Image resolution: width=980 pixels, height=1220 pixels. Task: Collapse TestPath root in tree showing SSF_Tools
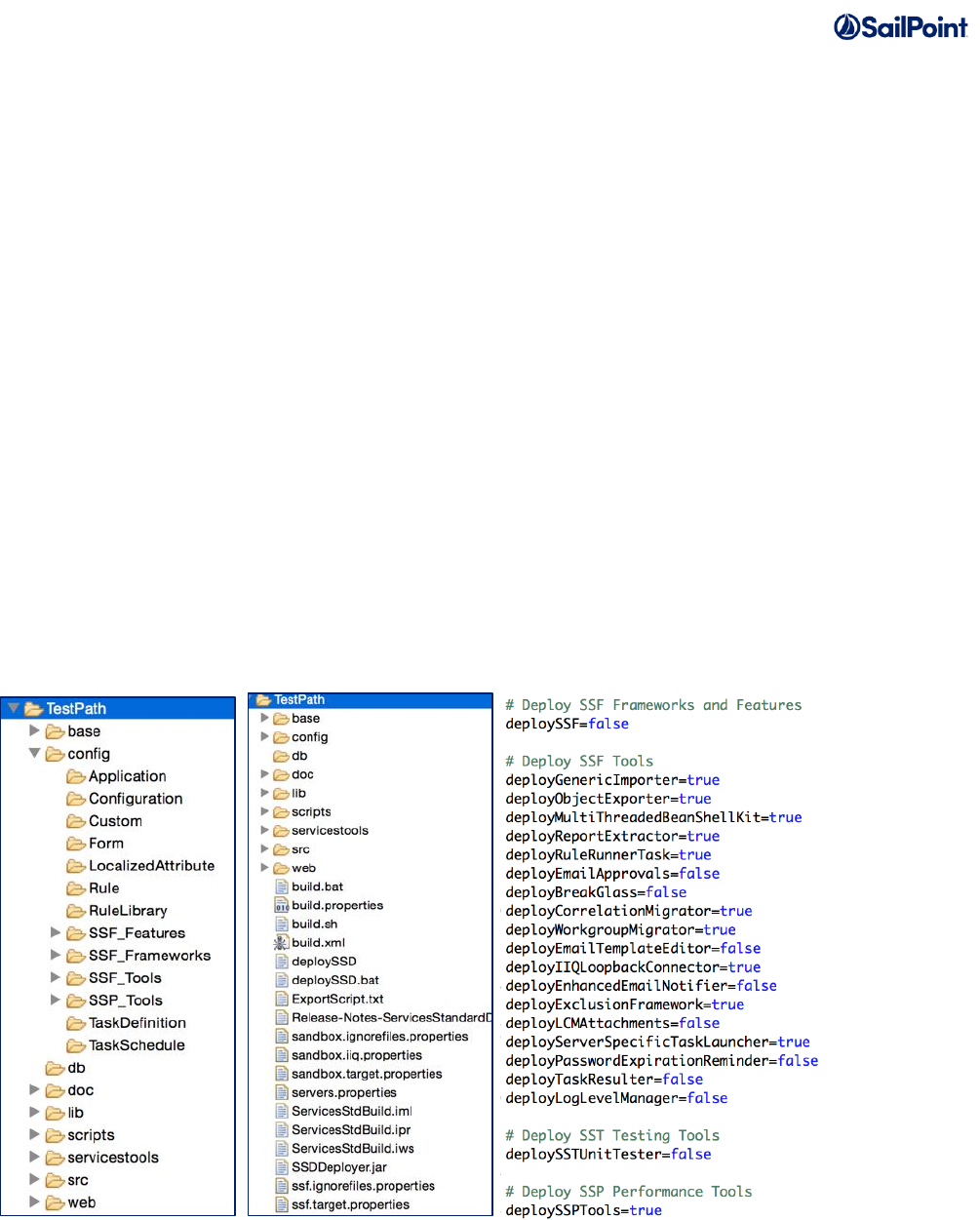[13, 709]
